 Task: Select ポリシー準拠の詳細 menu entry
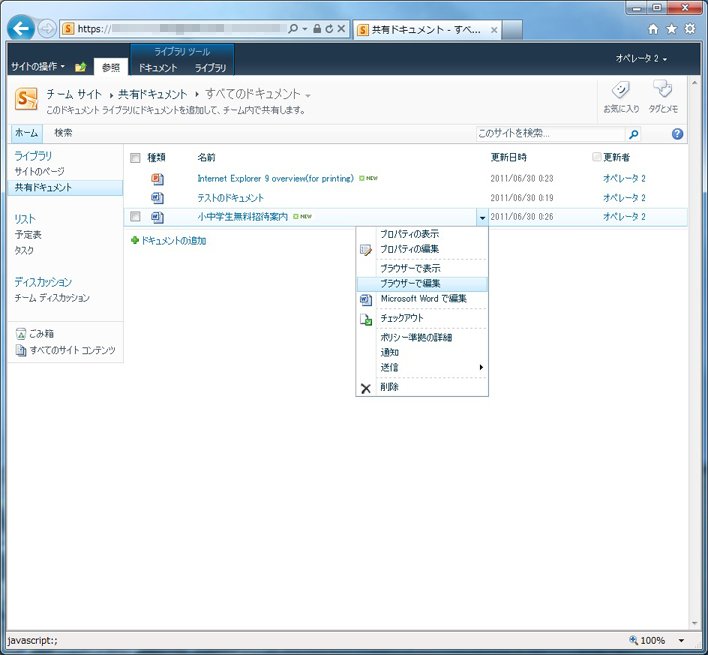point(422,338)
